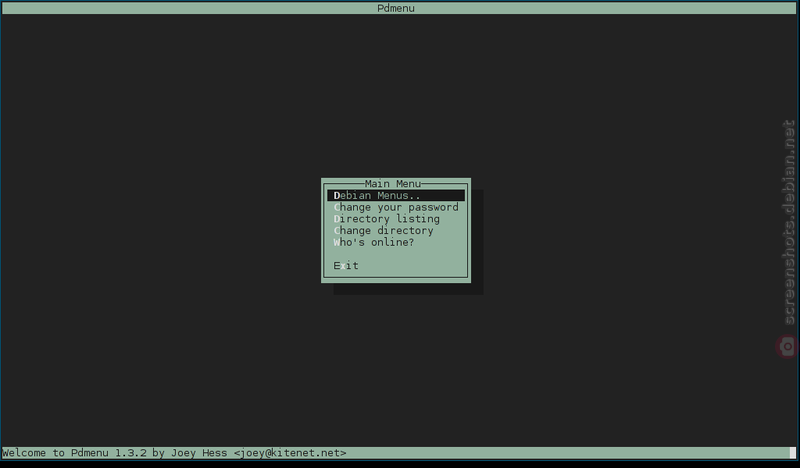This screenshot has height=468, width=800.
Task: Select Exit in Main Menu
Action: [396, 265]
